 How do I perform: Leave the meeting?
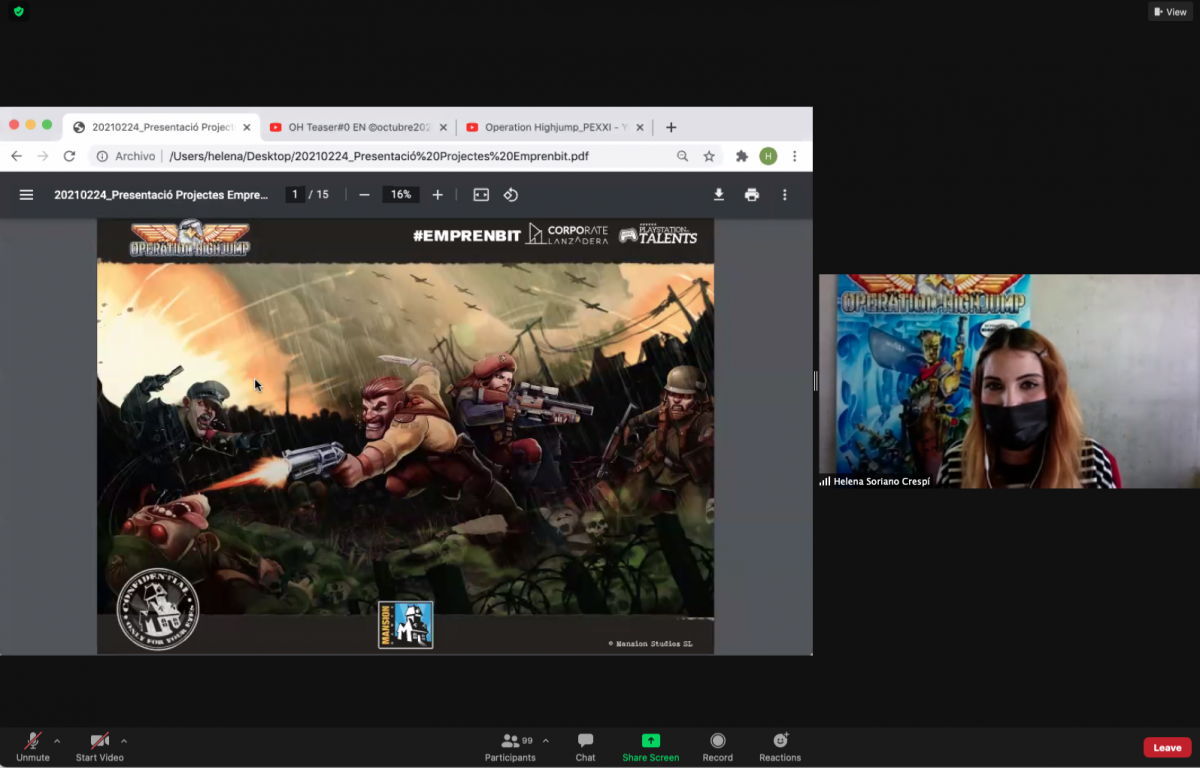1167,748
